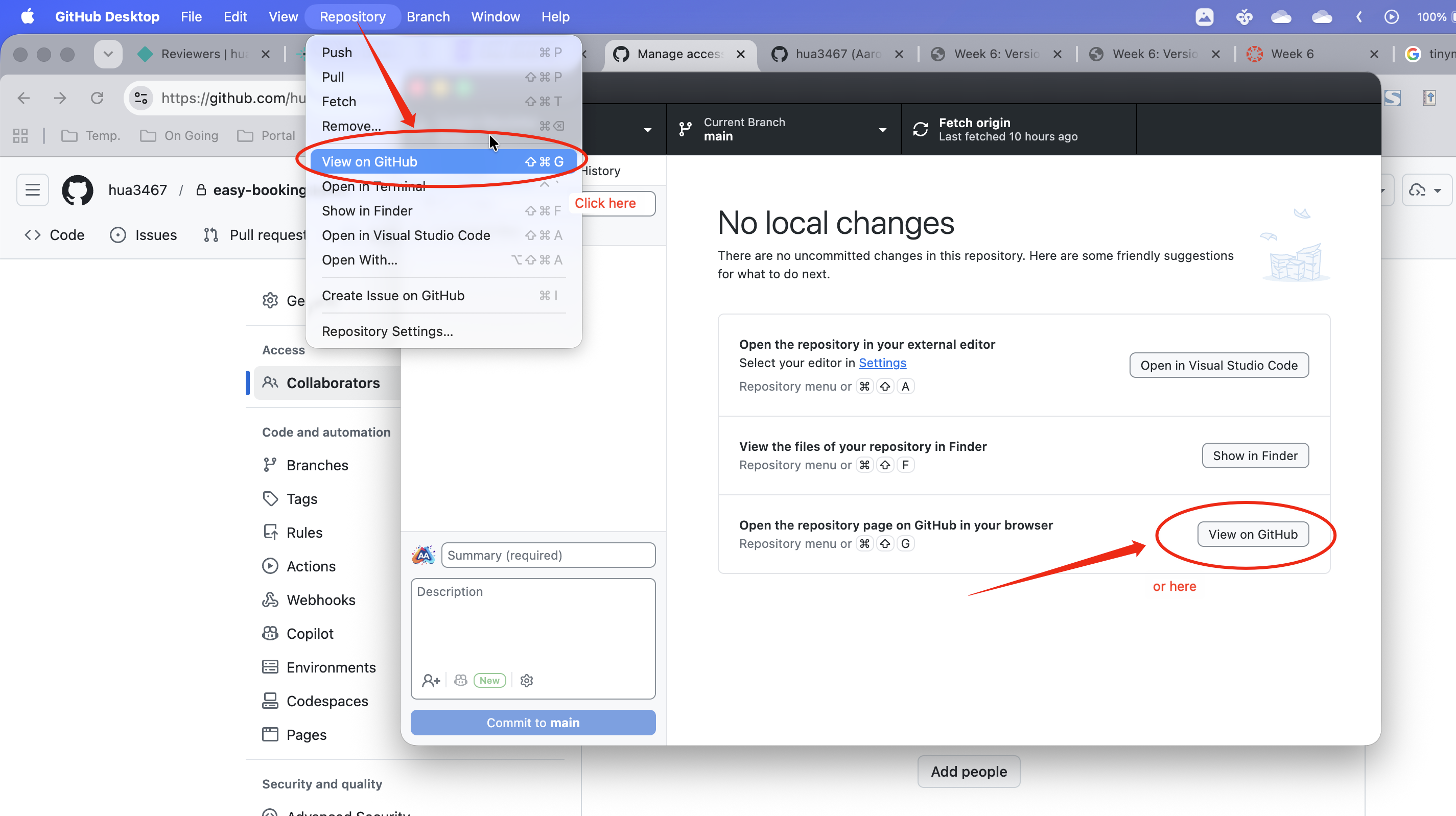Image resolution: width=1456 pixels, height=816 pixels.
Task: Choose Open With... menu entry
Action: pos(442,260)
